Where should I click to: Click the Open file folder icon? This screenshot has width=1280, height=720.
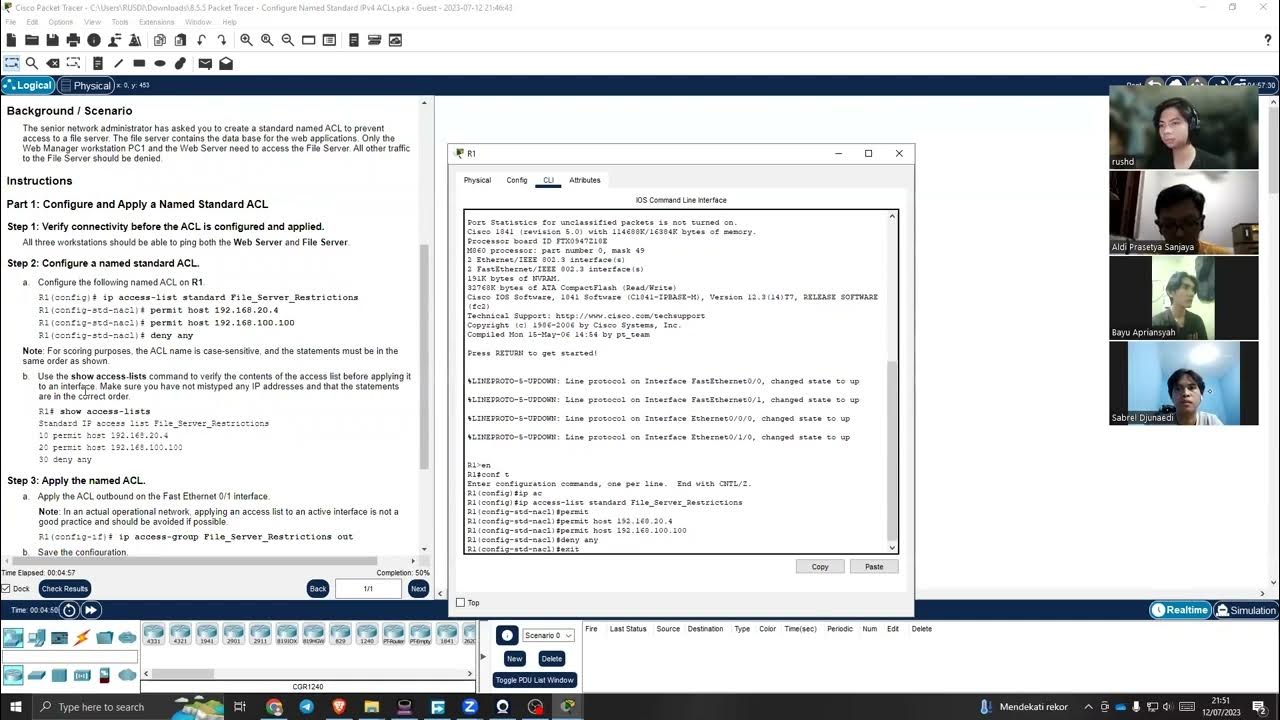tap(32, 40)
